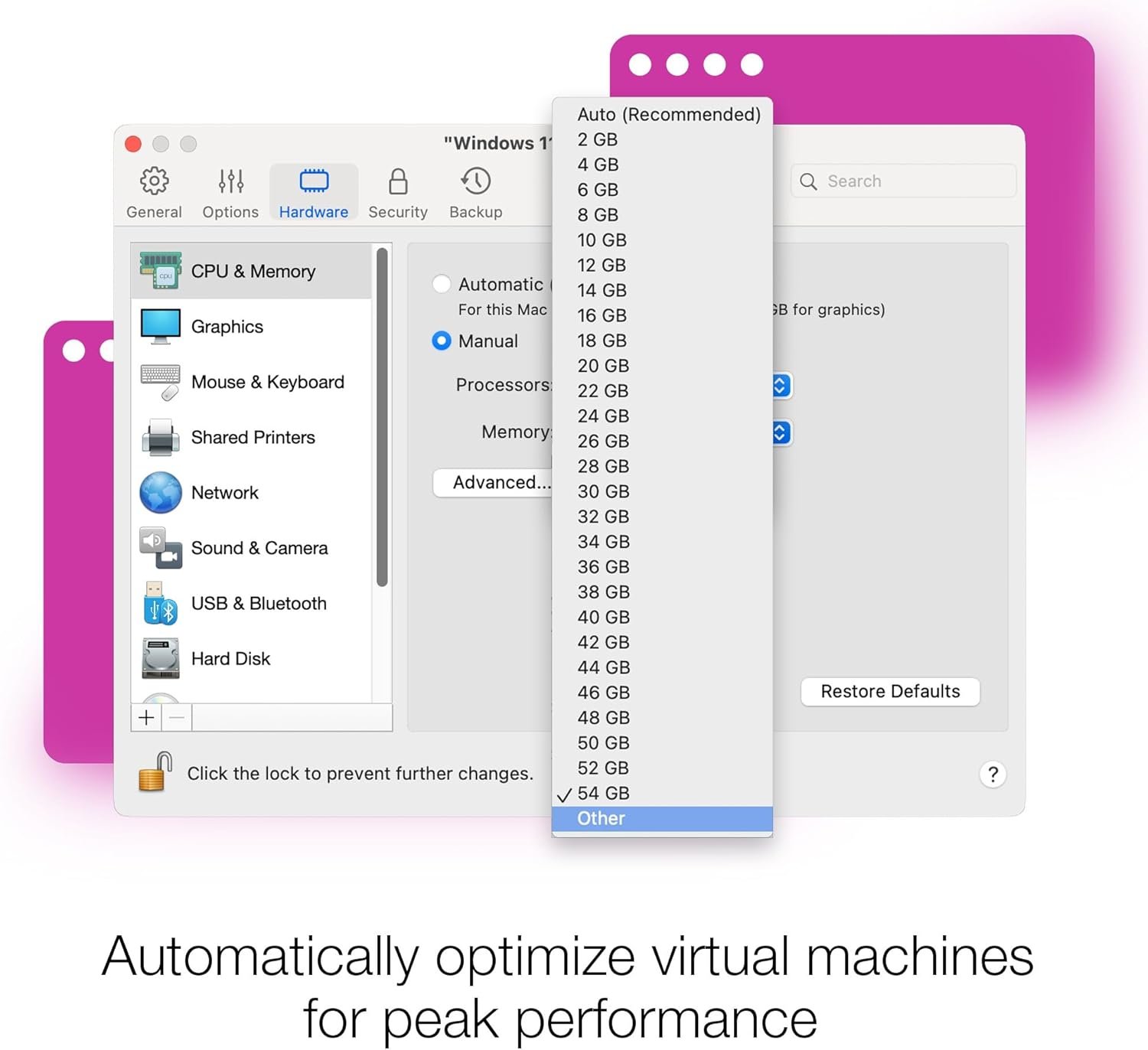Switch to the Security tab

[x=397, y=193]
